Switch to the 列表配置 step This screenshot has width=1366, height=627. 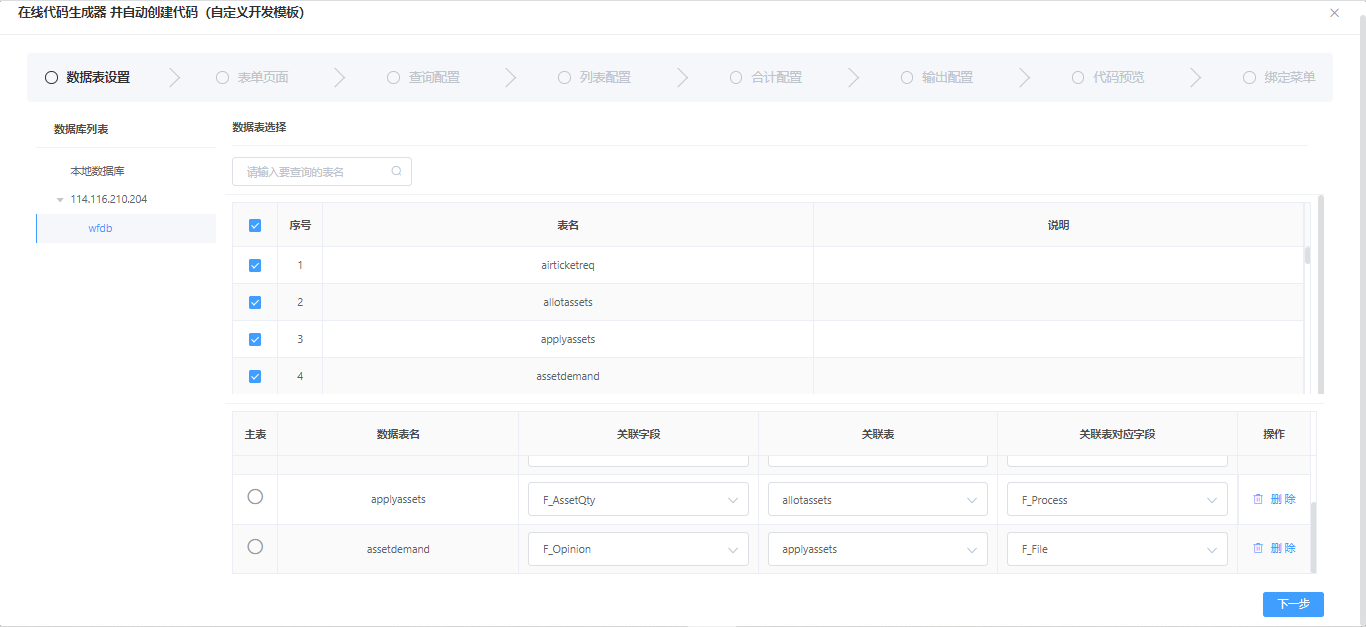594,77
